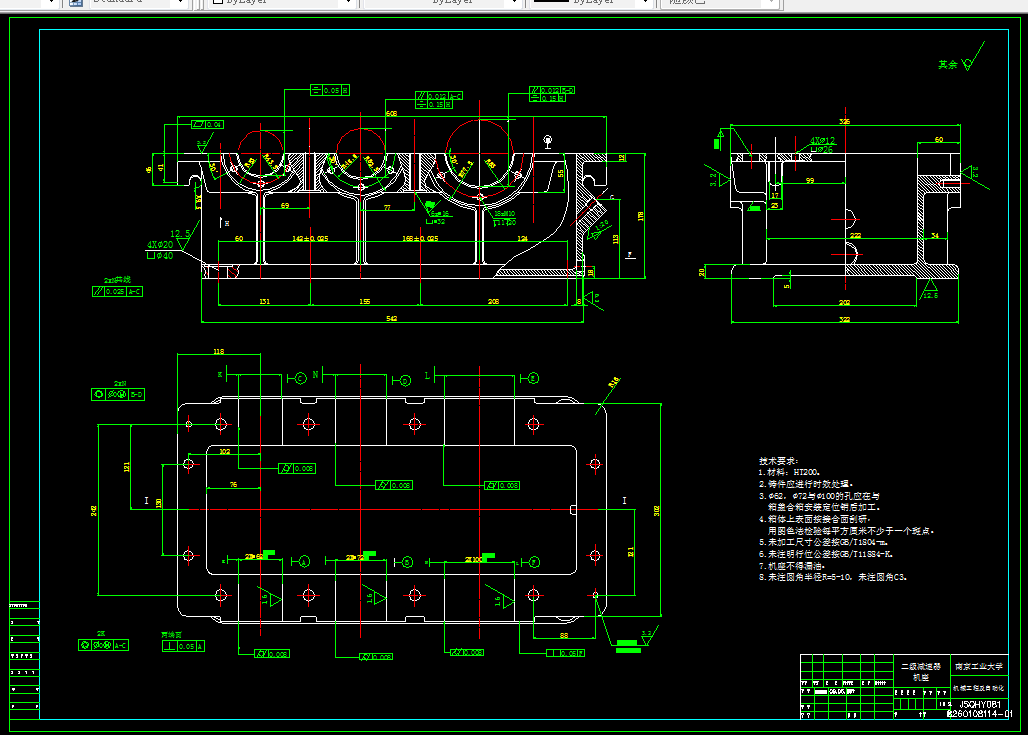Select the datum A circle symbol
The height and width of the screenshot is (735, 1028).
304,561
